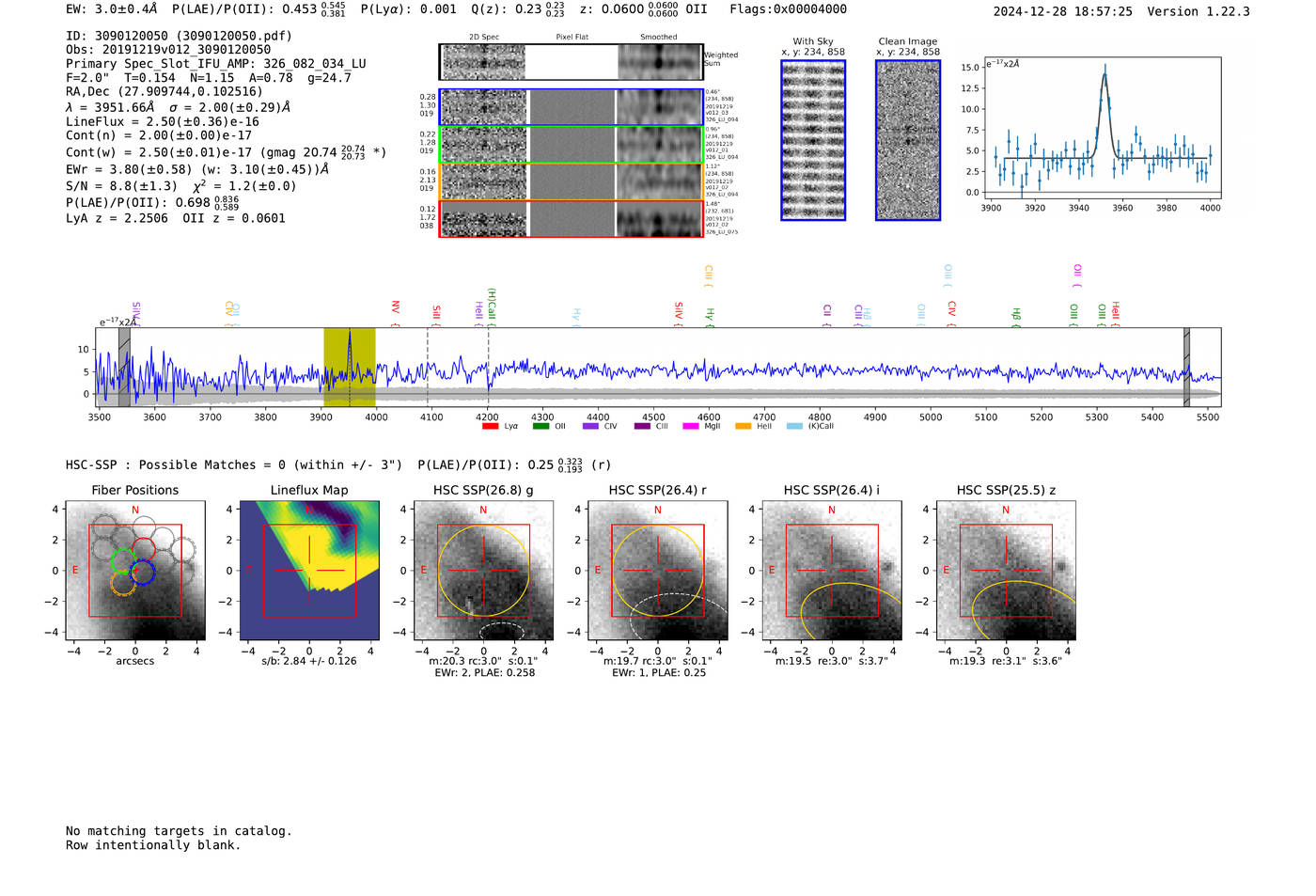
Task: Click the gray hatched band near 5460 Å
Action: tap(1186, 367)
